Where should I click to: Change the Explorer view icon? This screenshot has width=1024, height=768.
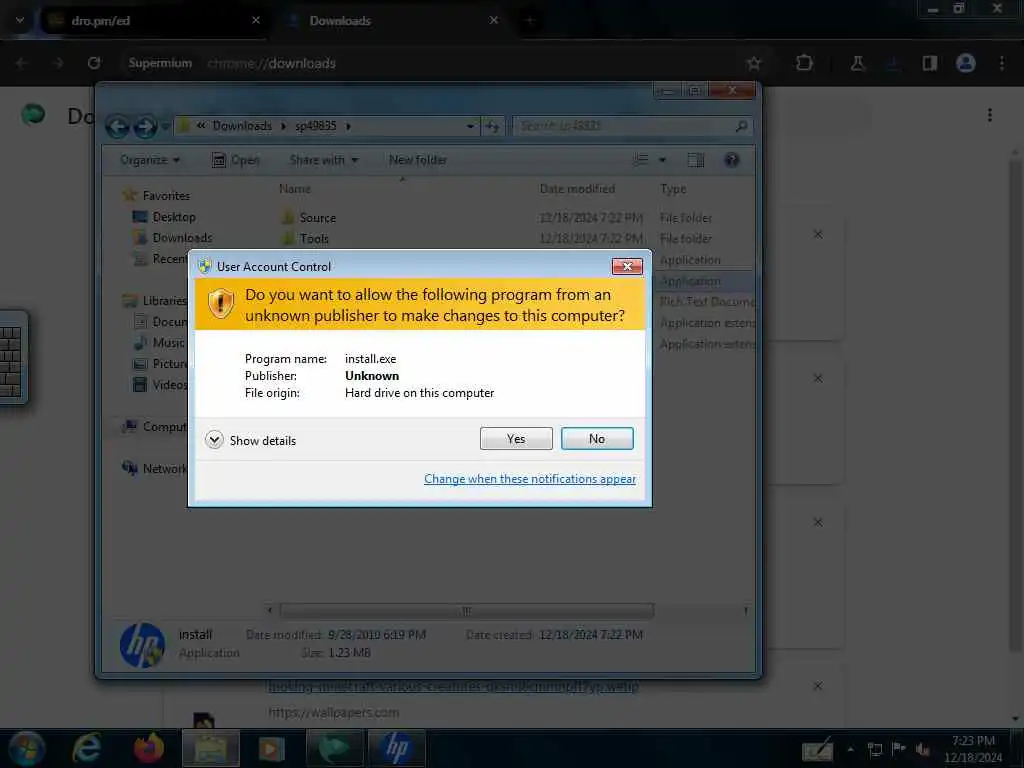(641, 160)
